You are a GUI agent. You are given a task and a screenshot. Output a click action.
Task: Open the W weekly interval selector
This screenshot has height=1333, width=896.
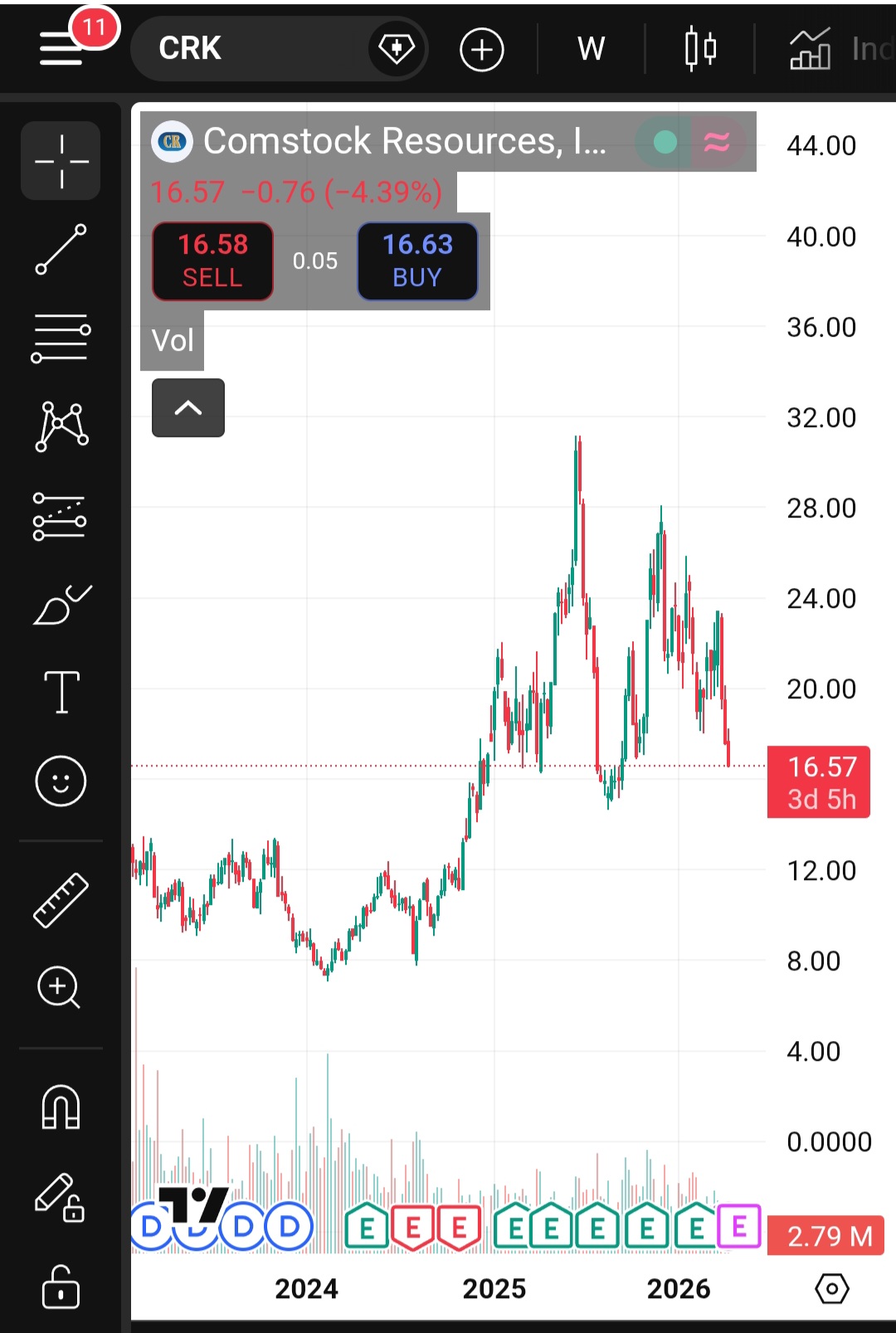click(591, 49)
